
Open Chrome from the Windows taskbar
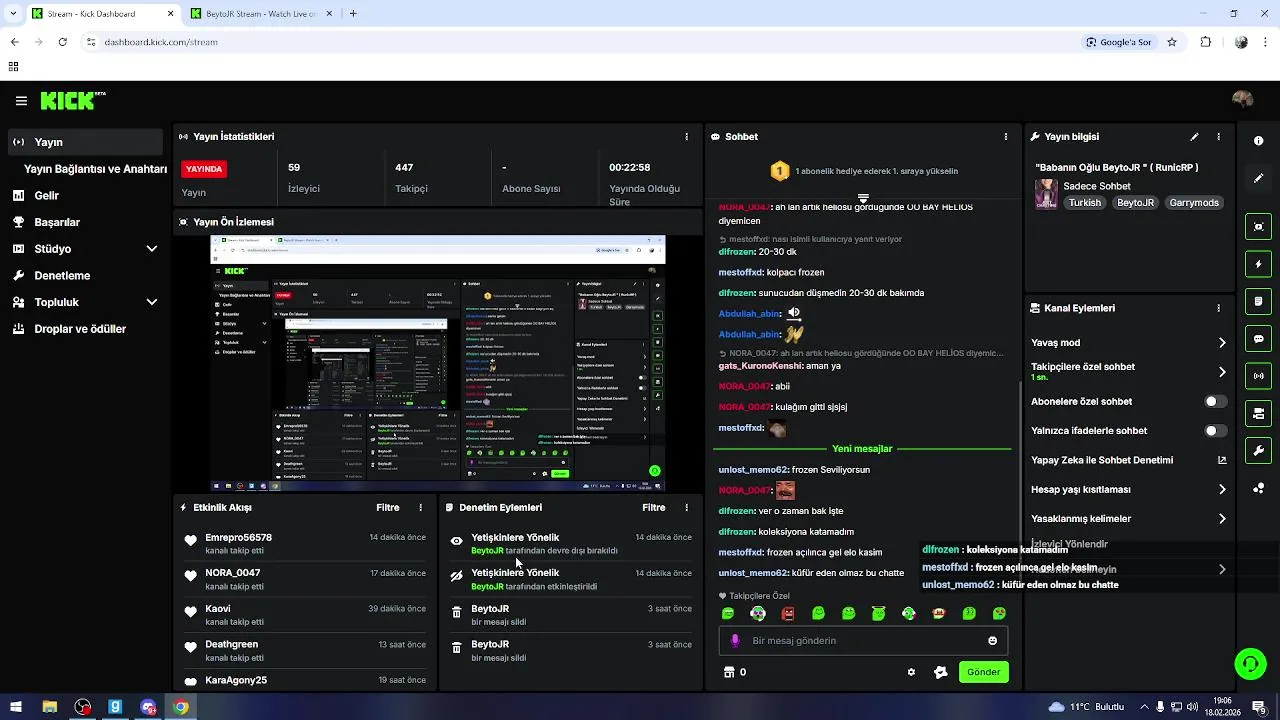[180, 707]
